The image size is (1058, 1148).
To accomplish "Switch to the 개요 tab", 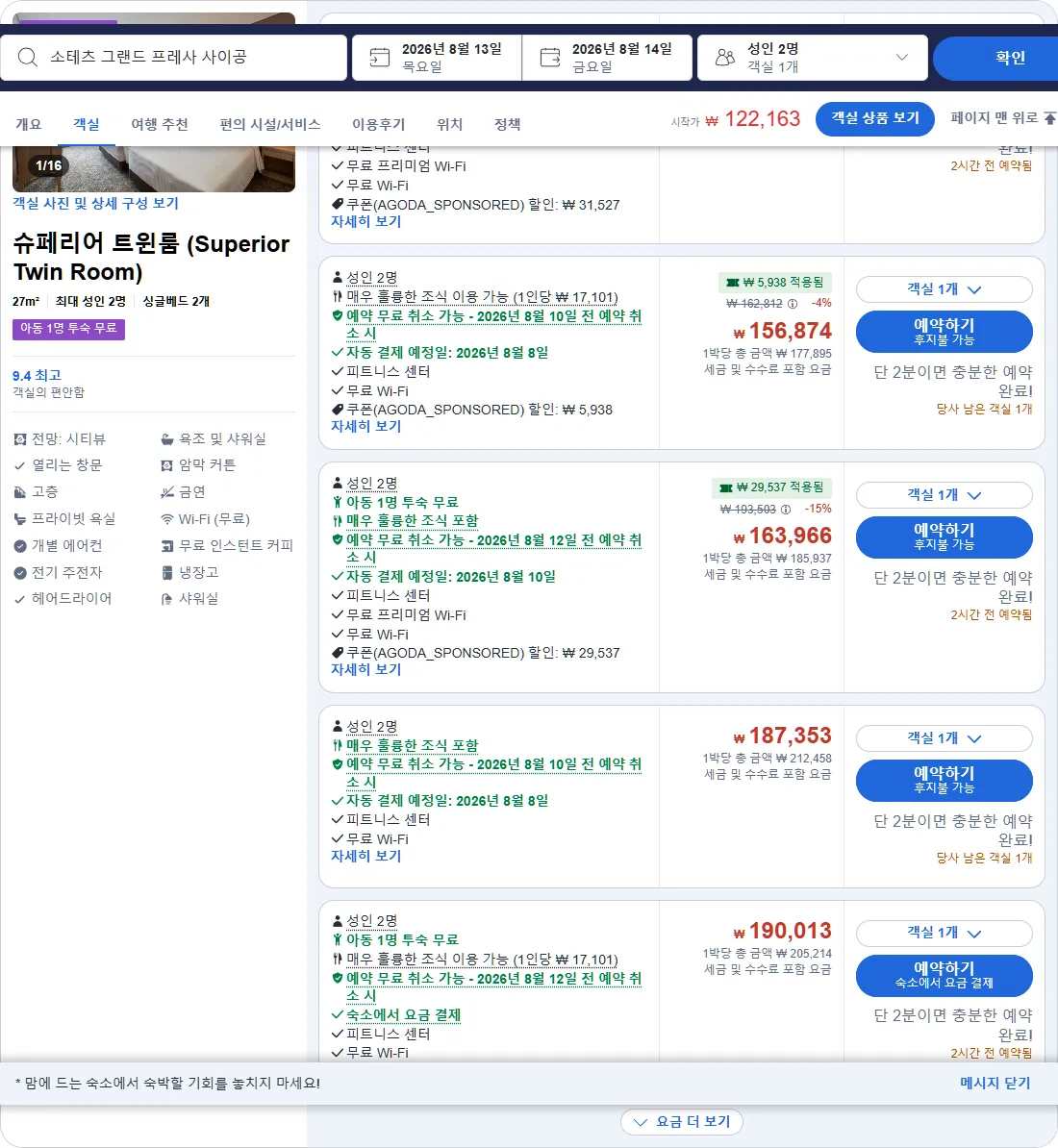I will [x=29, y=124].
